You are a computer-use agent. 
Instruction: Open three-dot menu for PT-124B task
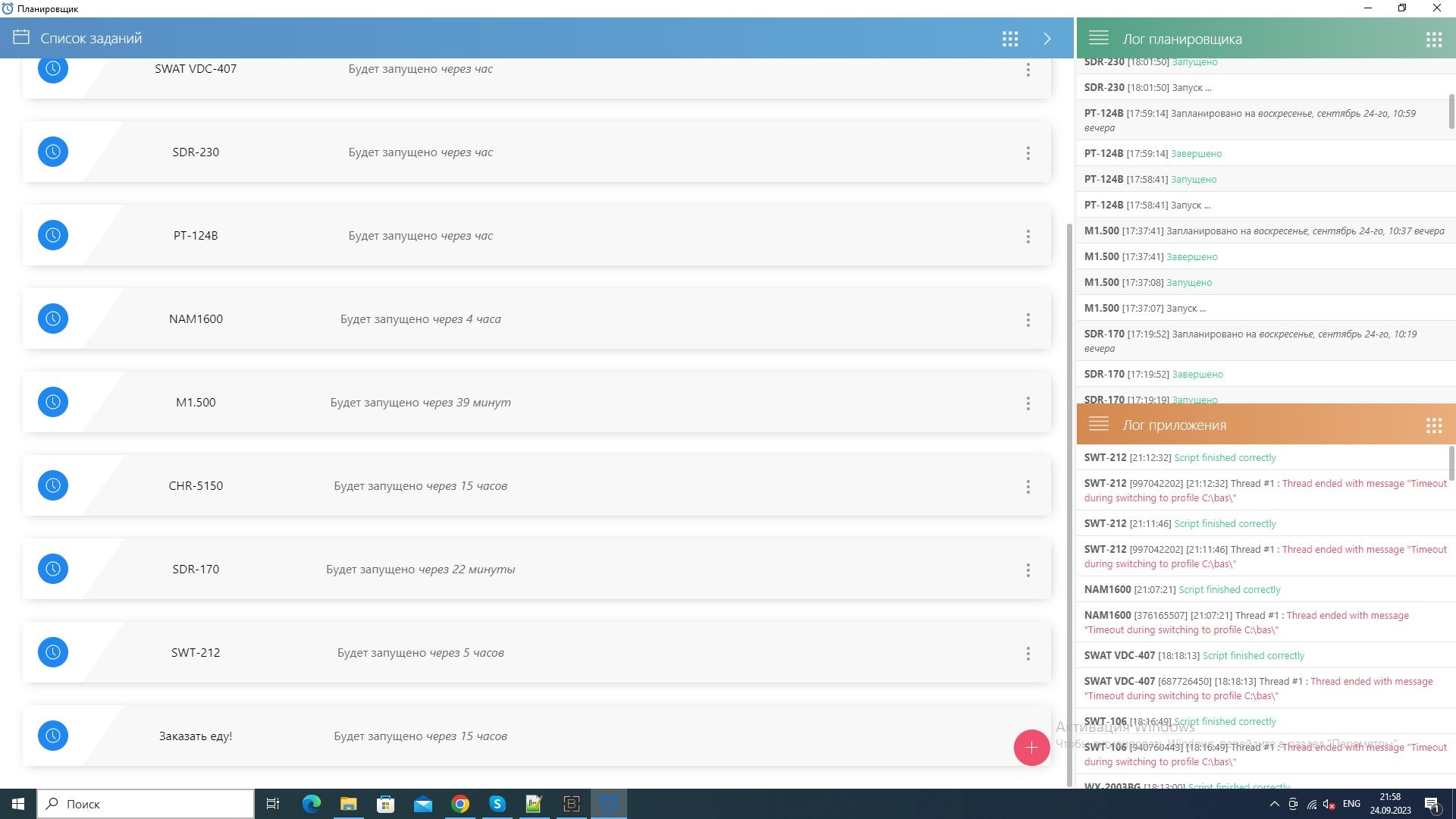tap(1028, 237)
